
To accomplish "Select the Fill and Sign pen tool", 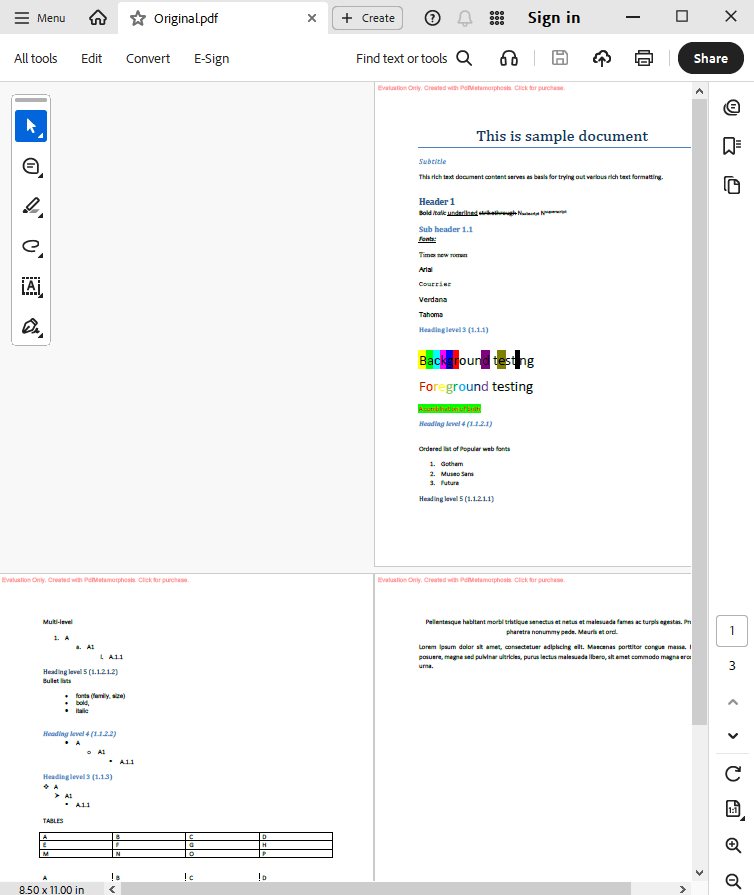I will tap(31, 326).
